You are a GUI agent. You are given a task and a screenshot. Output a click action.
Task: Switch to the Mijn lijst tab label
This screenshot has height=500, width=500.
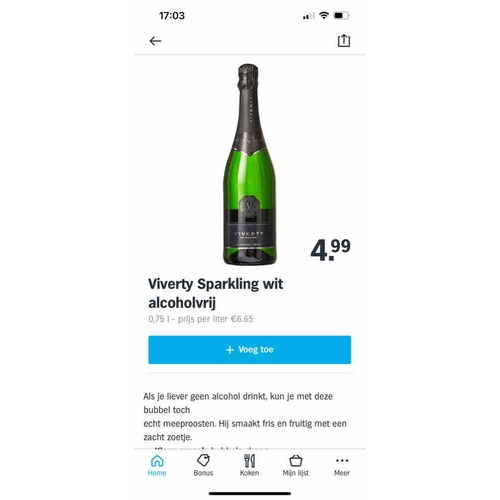click(x=296, y=473)
